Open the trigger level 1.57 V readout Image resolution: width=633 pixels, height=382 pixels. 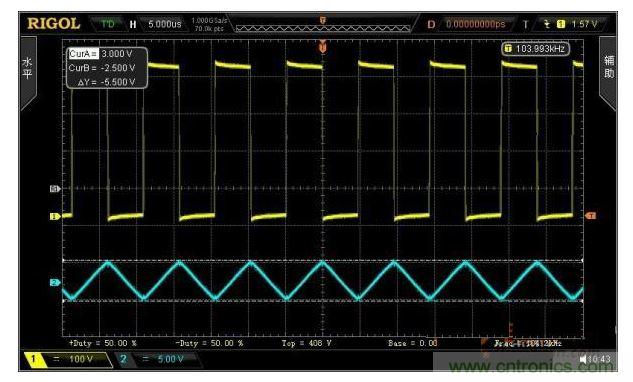584,24
